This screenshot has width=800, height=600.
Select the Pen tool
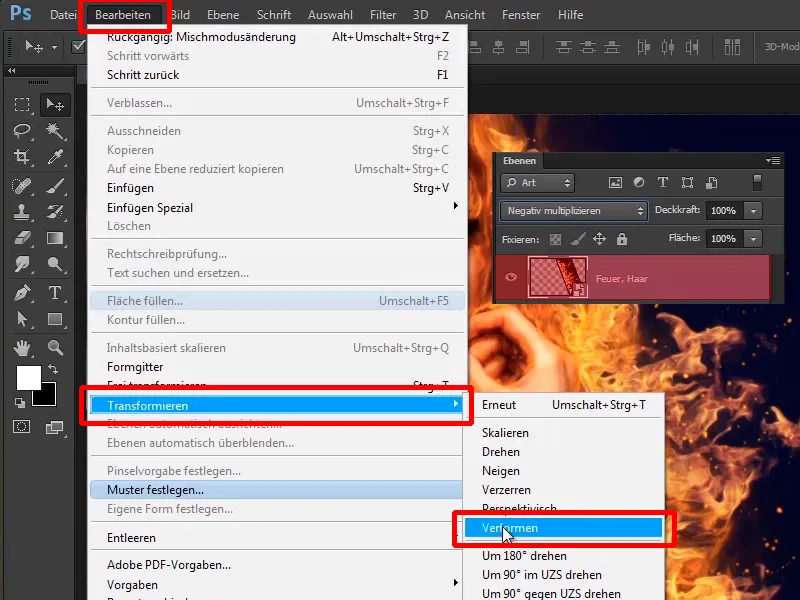22,293
